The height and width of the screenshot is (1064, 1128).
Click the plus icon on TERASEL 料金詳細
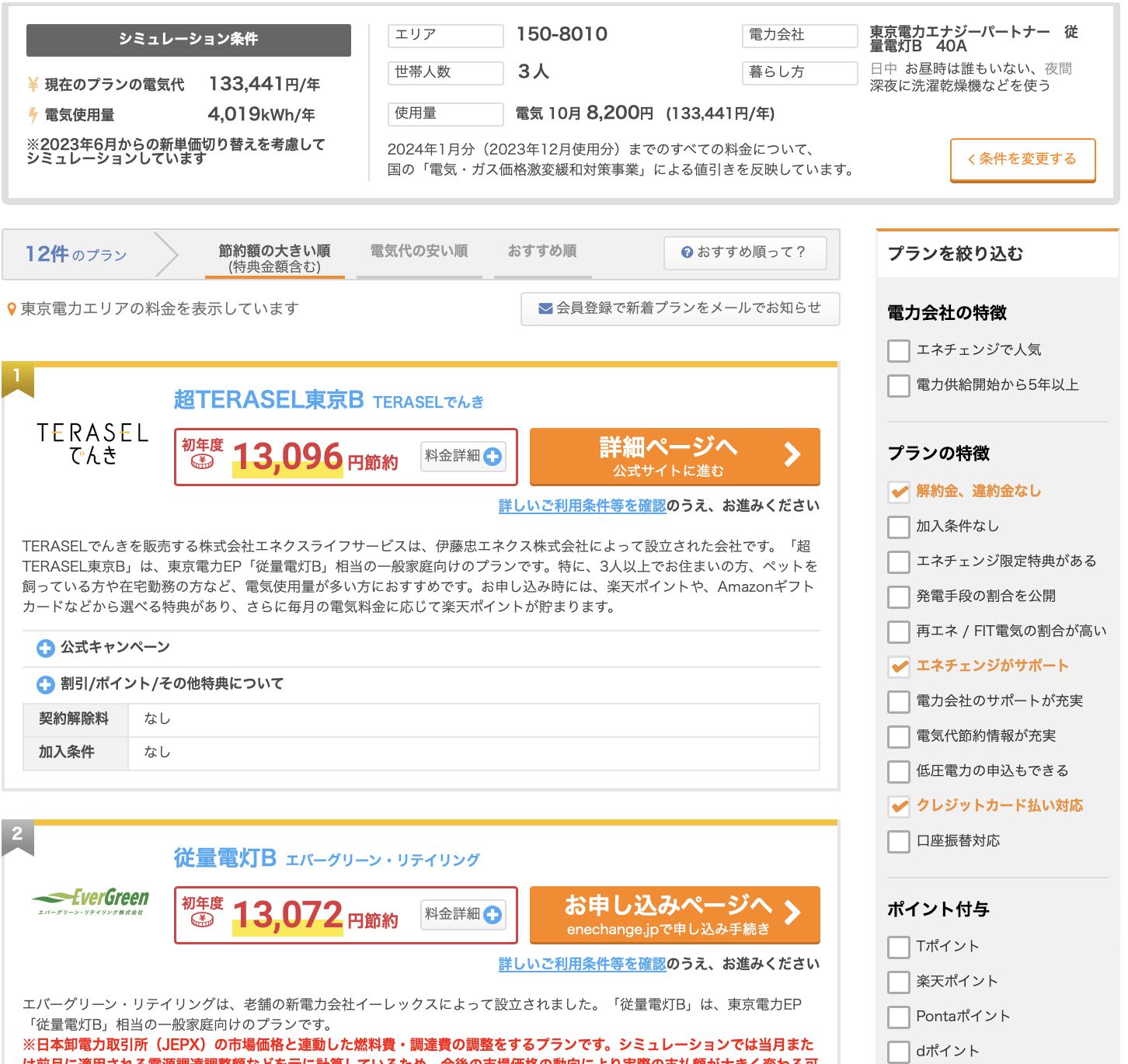(493, 457)
